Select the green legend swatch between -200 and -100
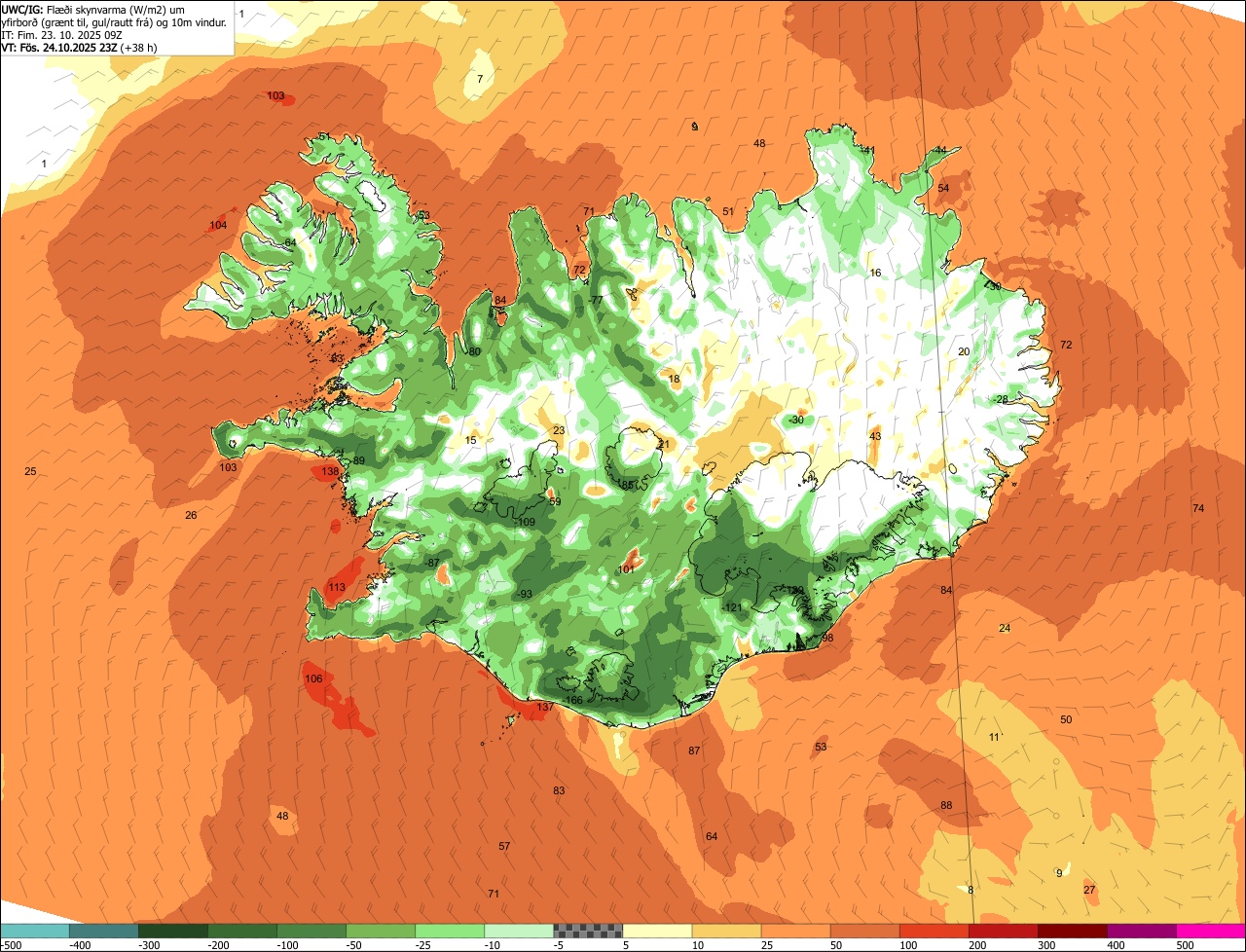Image resolution: width=1246 pixels, height=952 pixels. (241, 931)
